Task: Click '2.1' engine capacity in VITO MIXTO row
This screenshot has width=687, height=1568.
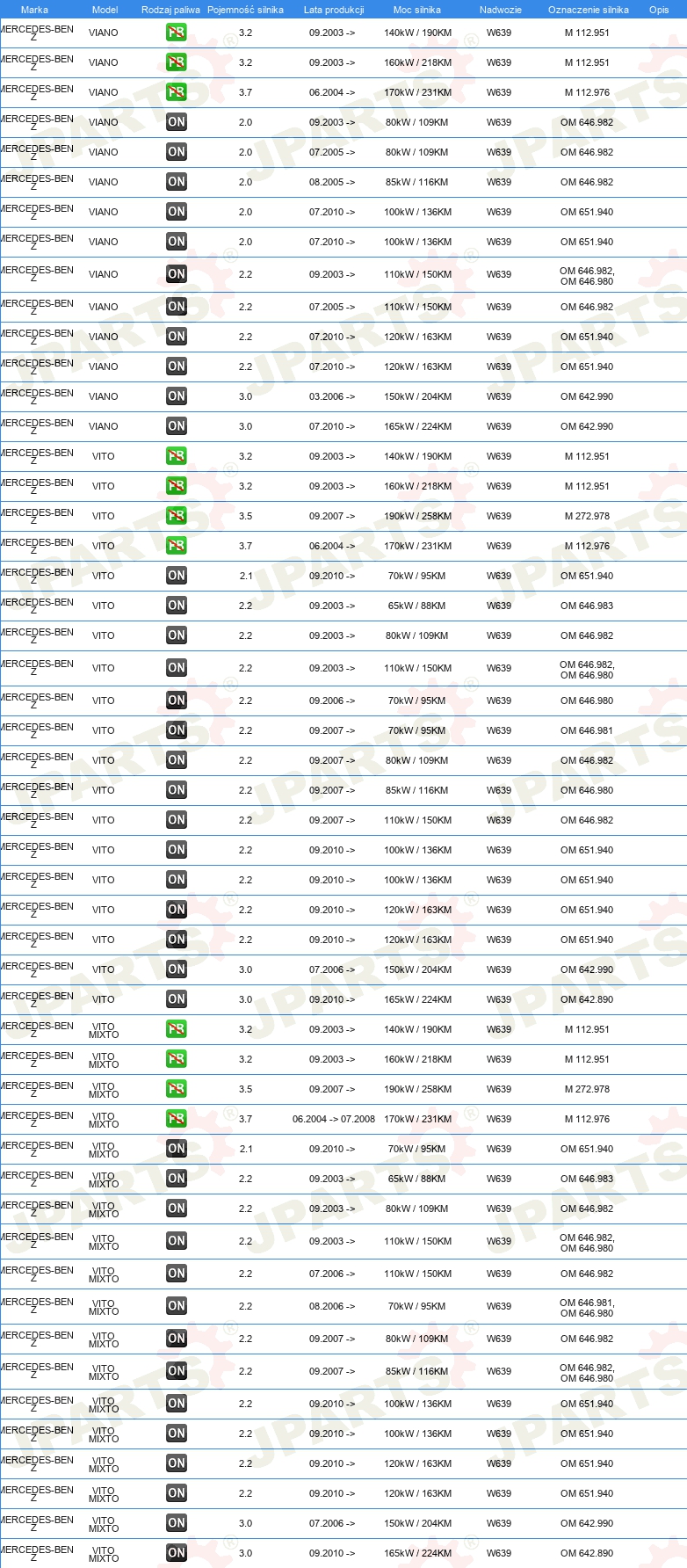Action: (x=245, y=1149)
